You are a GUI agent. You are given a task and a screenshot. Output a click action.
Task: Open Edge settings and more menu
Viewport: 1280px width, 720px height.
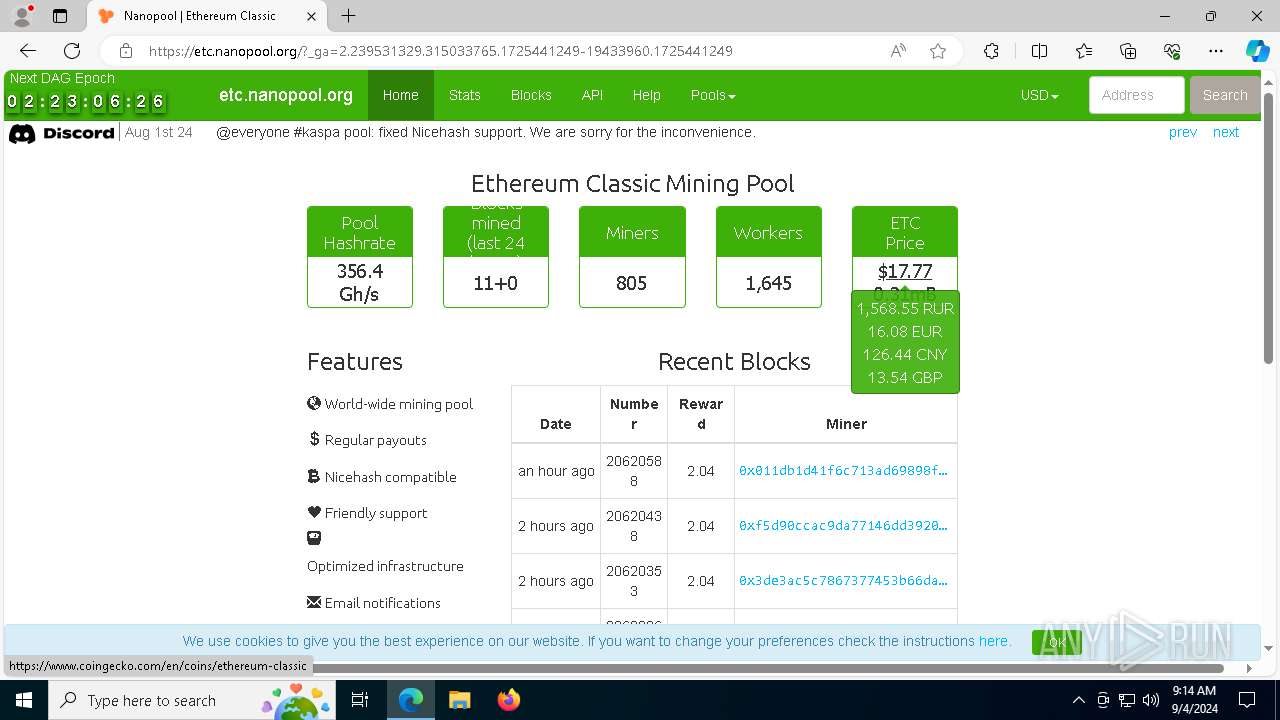click(x=1216, y=51)
